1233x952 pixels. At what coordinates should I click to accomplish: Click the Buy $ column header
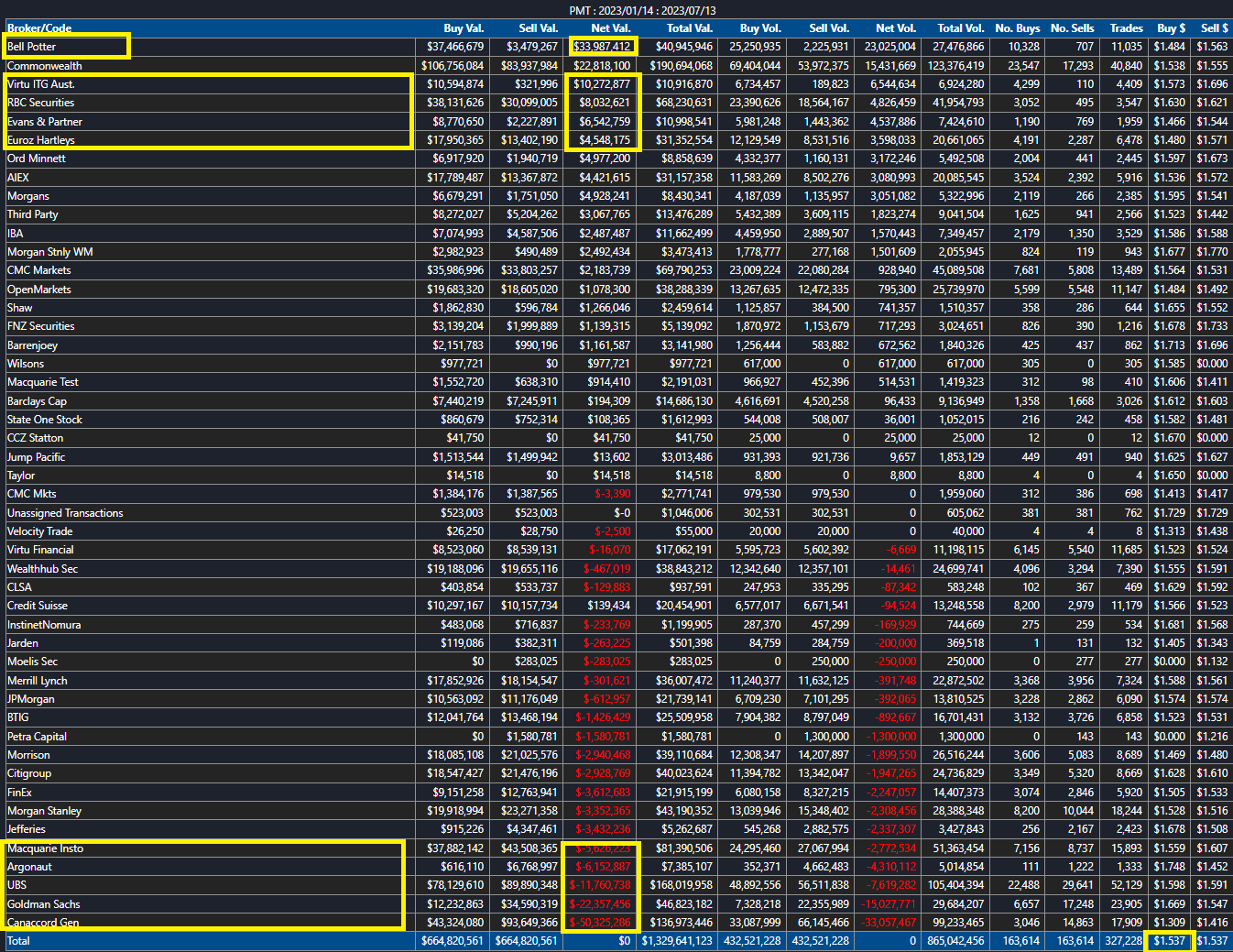pyautogui.click(x=1171, y=28)
